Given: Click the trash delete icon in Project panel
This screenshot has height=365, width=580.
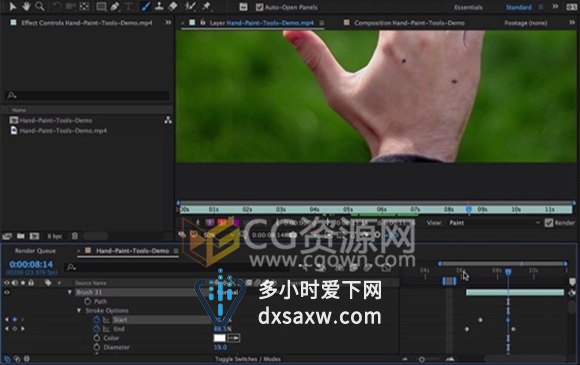Looking at the screenshot, I should (75, 236).
